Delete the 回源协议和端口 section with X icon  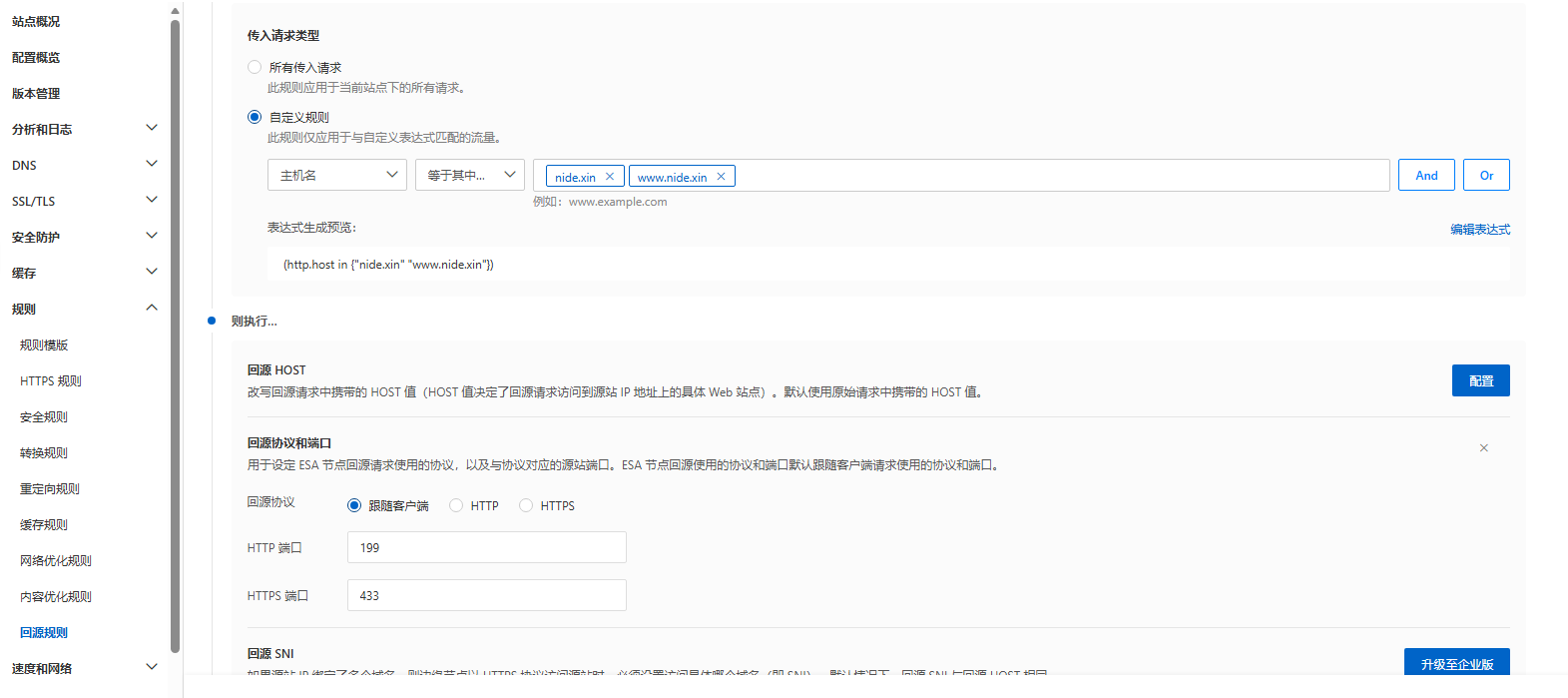coord(1483,448)
